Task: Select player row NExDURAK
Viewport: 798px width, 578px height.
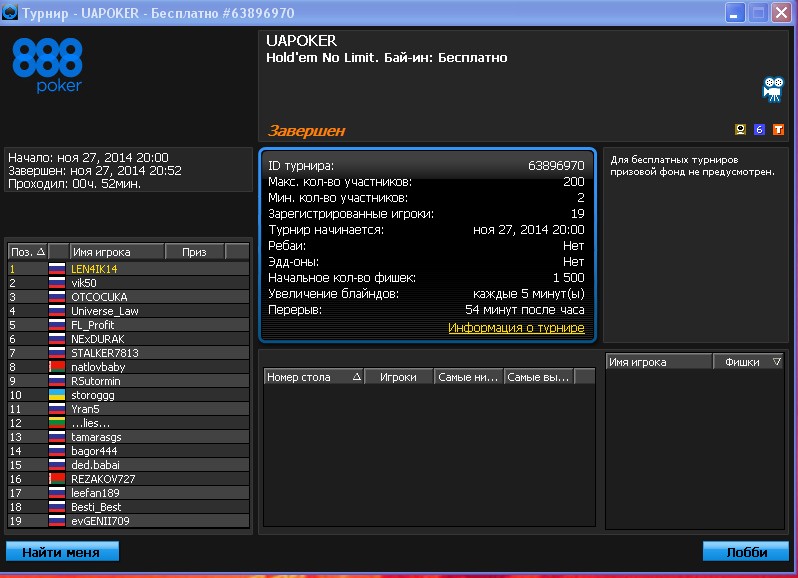Action: [x=129, y=338]
